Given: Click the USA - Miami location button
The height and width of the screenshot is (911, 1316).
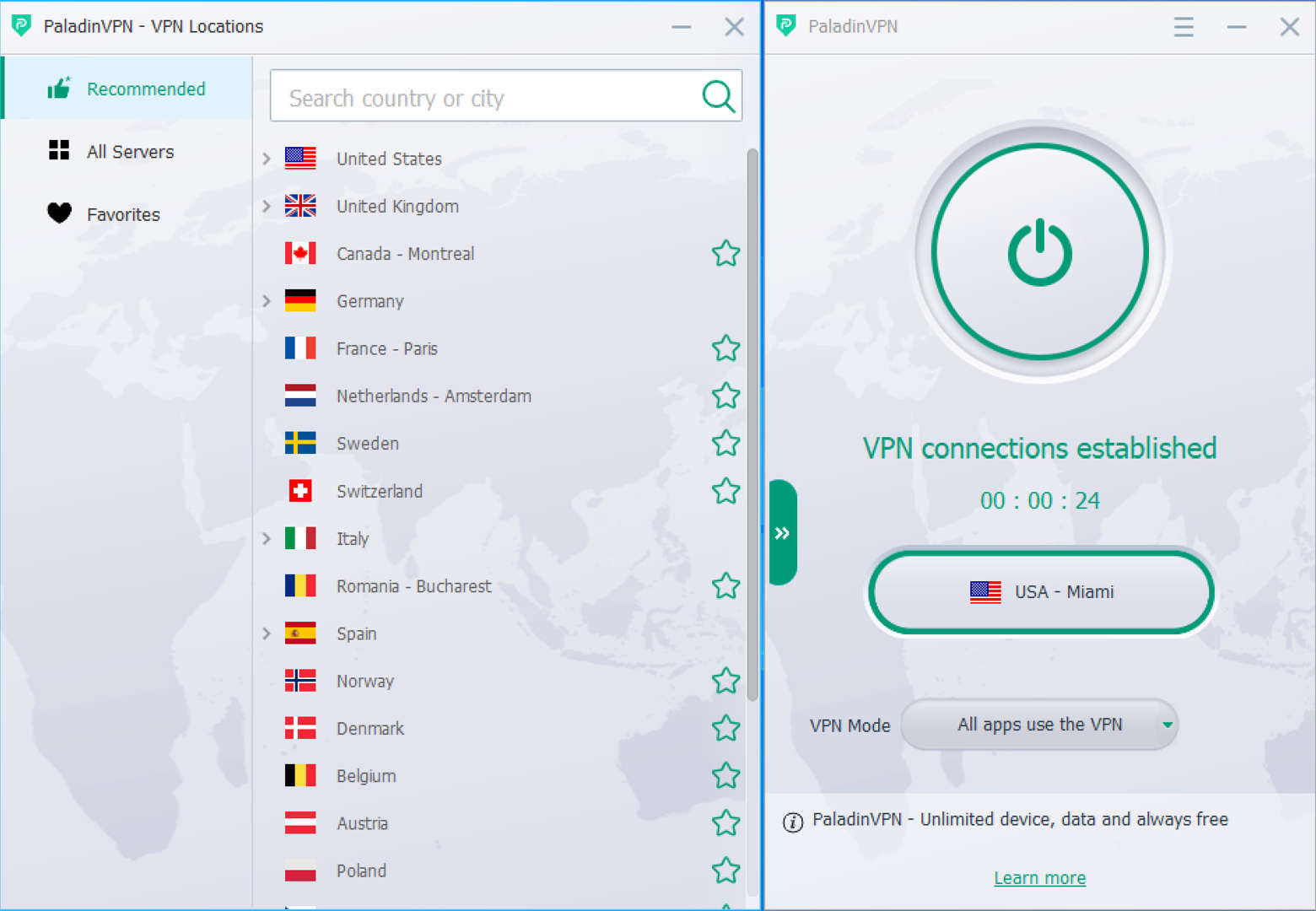Looking at the screenshot, I should (x=1041, y=591).
